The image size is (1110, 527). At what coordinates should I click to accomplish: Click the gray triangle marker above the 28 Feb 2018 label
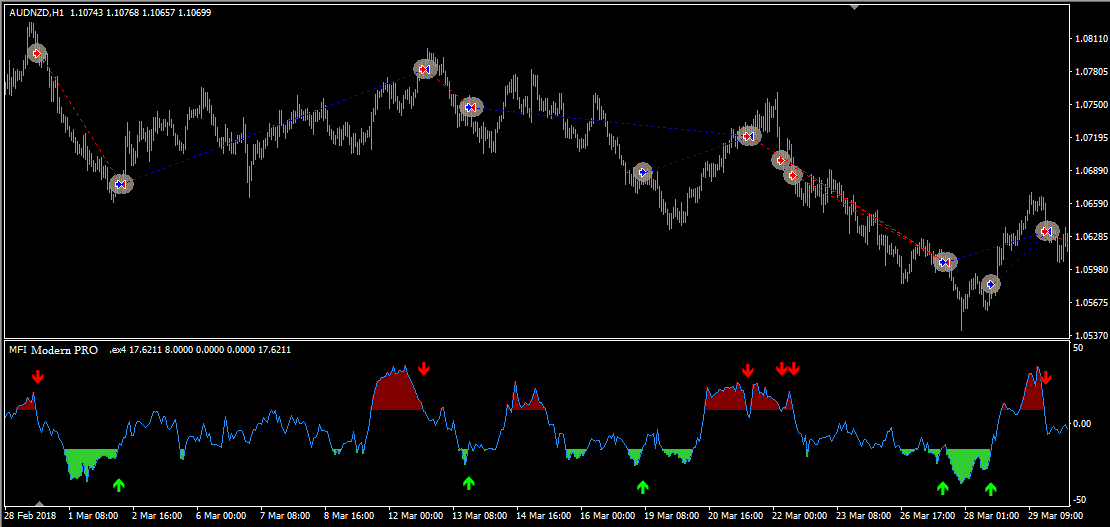coord(40,502)
